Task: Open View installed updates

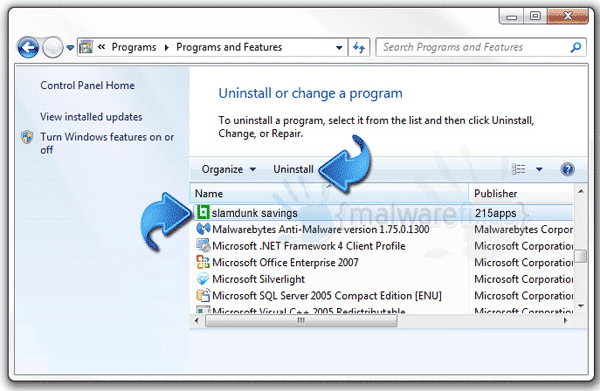Action: 91,117
